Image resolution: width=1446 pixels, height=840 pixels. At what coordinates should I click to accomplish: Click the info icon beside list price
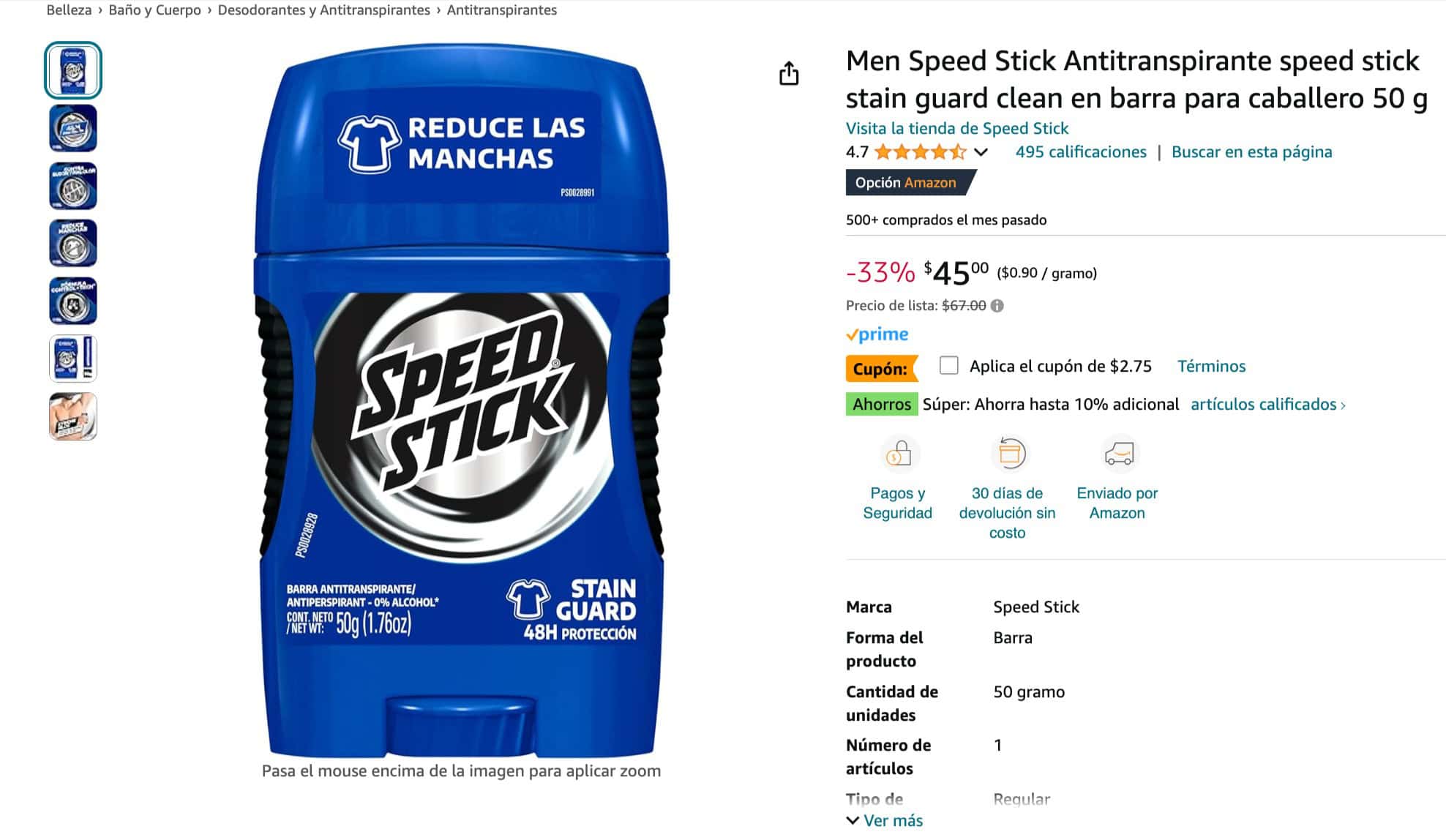pos(997,306)
